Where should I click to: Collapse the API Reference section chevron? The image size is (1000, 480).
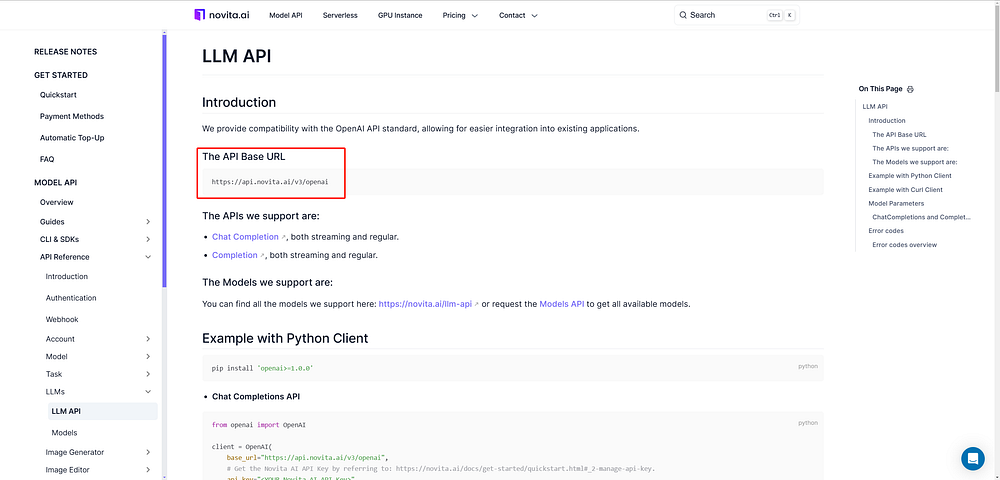(x=148, y=258)
